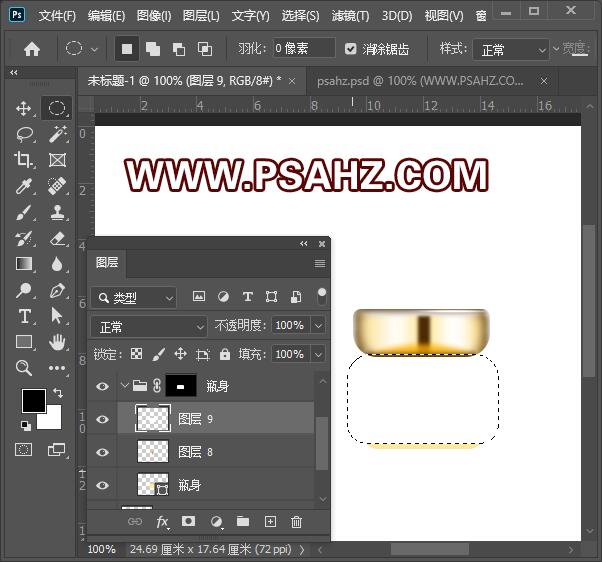Open the 样式 style dropdown

click(510, 50)
